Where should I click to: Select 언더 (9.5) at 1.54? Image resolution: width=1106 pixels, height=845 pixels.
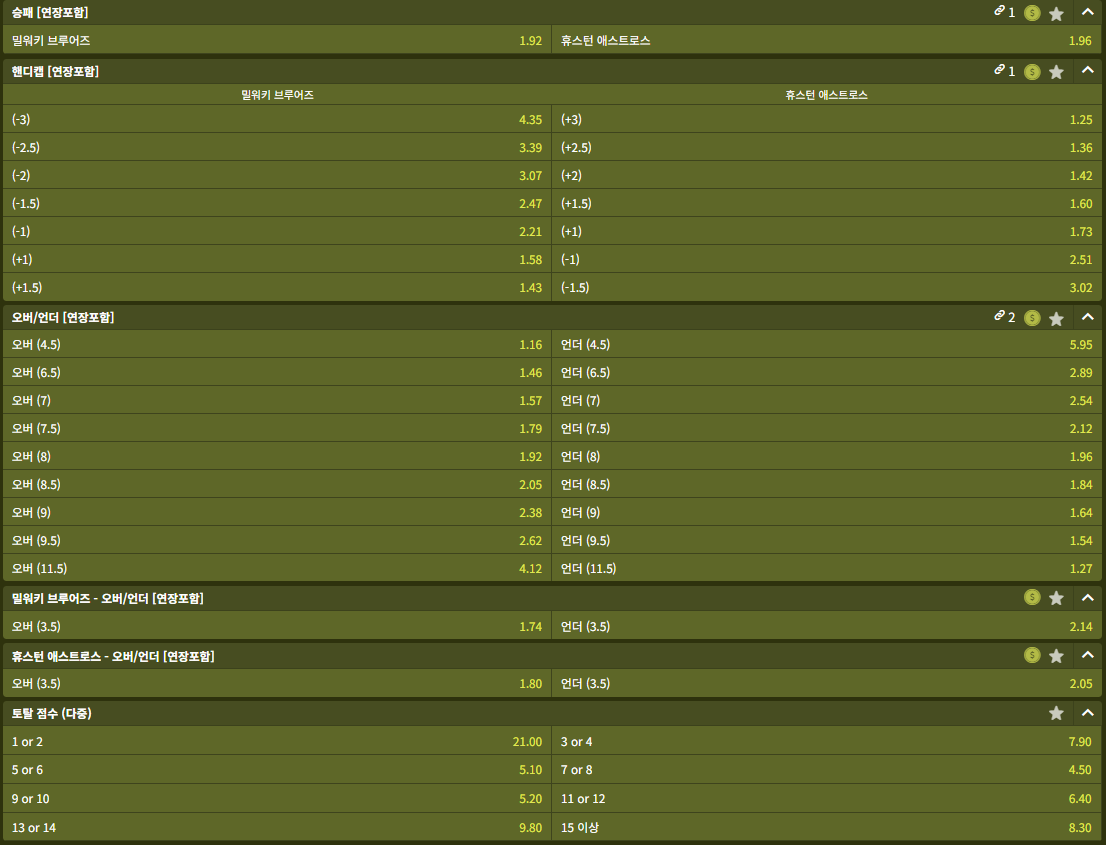click(827, 540)
